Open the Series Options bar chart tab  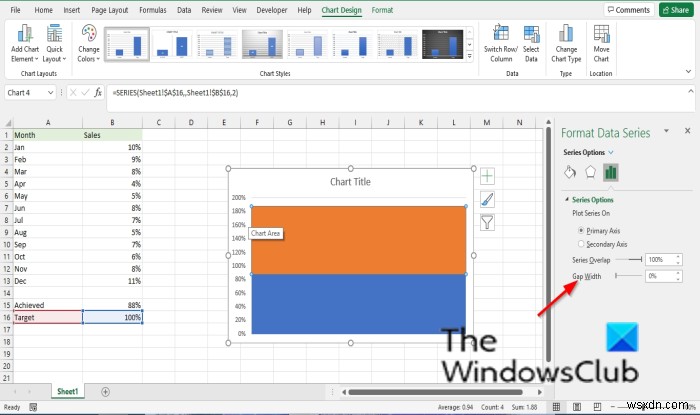(x=610, y=172)
